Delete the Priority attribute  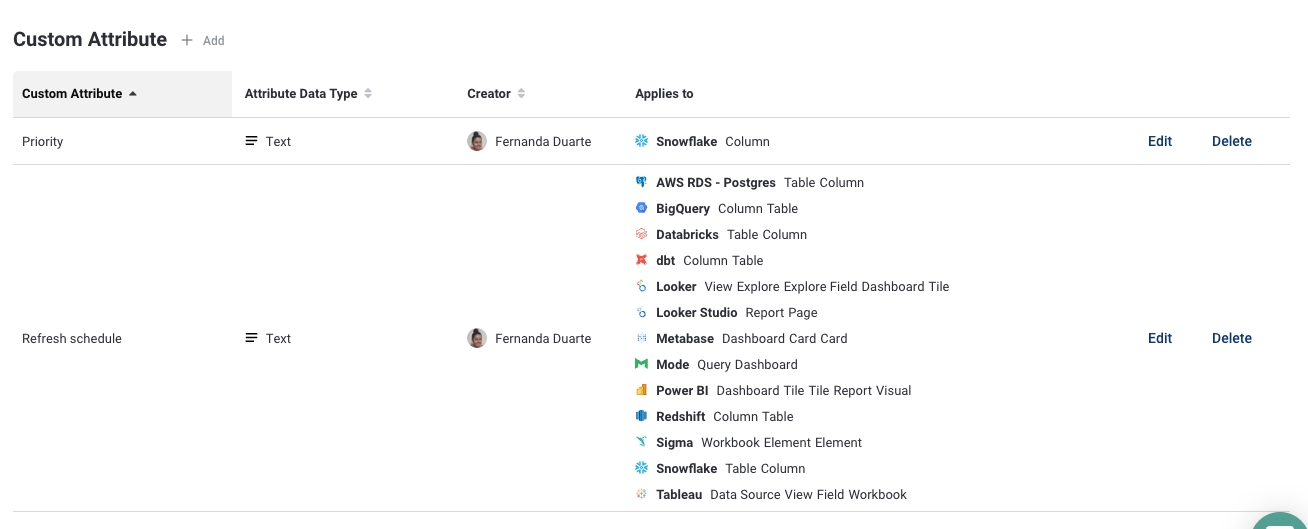click(x=1231, y=141)
